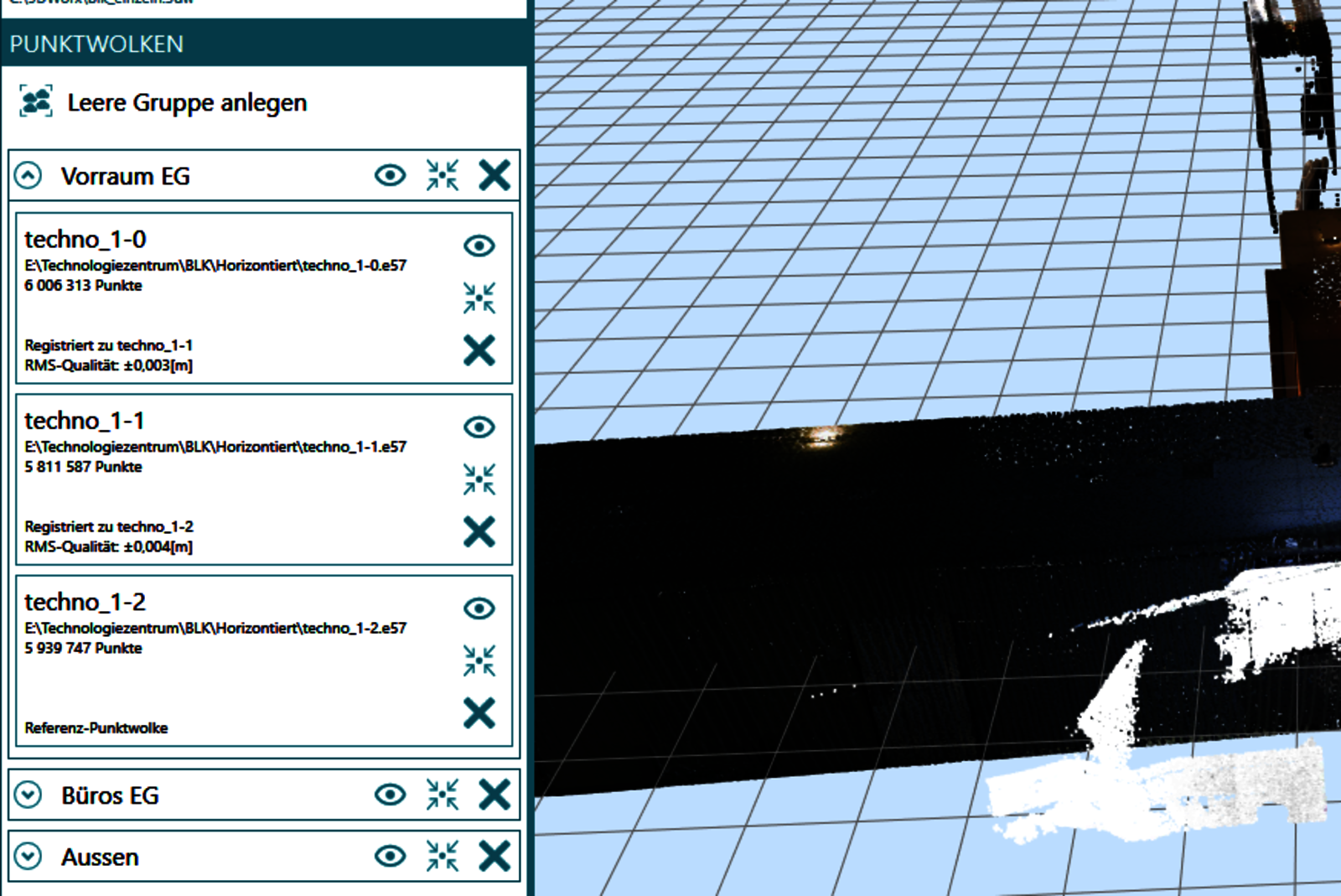The image size is (1341, 896).
Task: Click the techno_1-1.e57 file path
Action: pos(215,448)
